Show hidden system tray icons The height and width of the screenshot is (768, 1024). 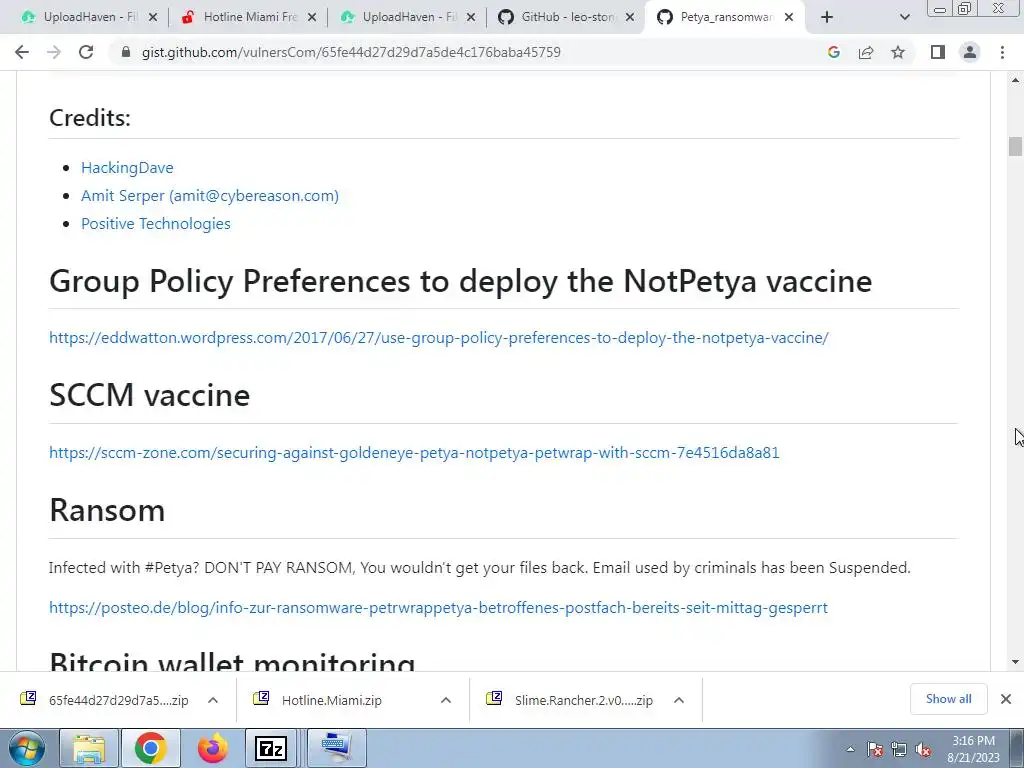pos(850,750)
